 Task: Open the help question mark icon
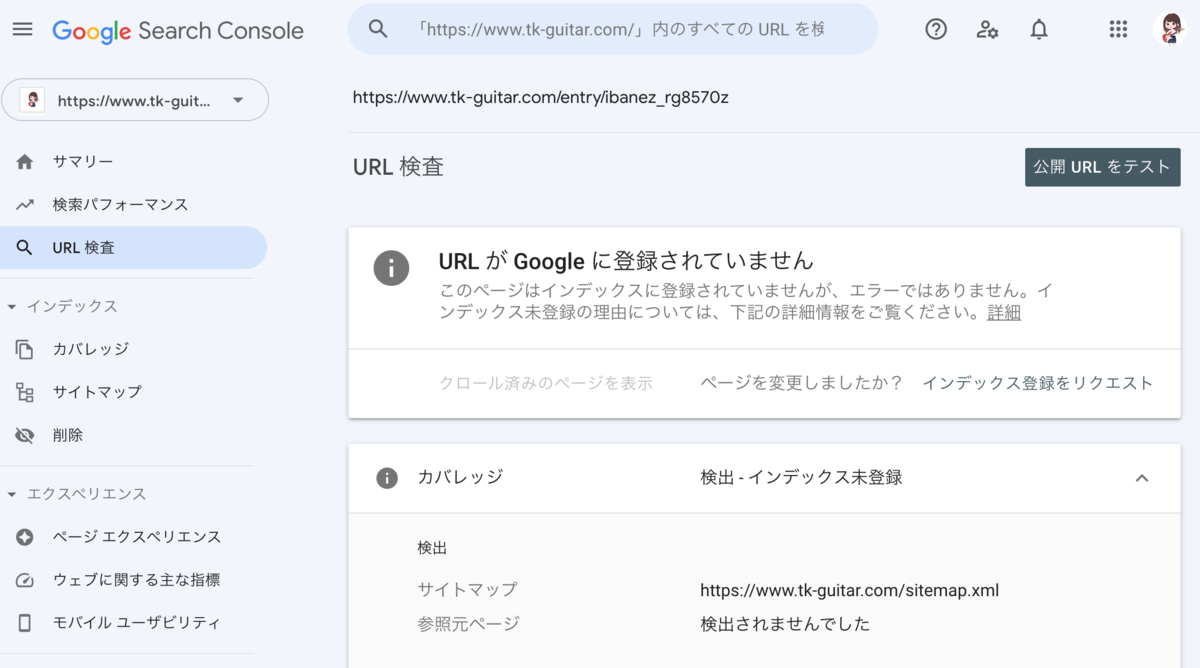click(936, 30)
